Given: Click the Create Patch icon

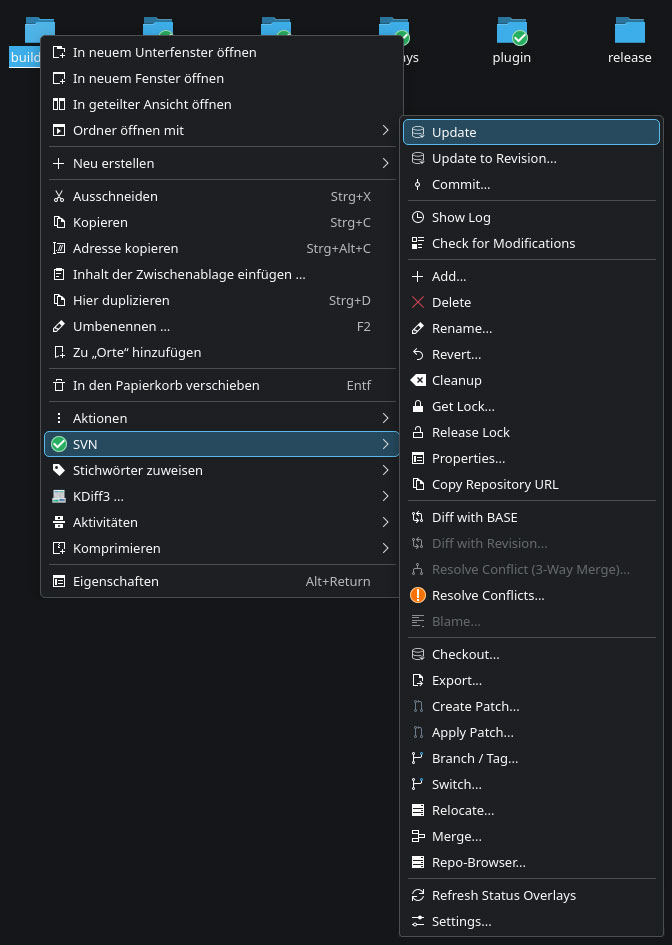Looking at the screenshot, I should [x=418, y=706].
